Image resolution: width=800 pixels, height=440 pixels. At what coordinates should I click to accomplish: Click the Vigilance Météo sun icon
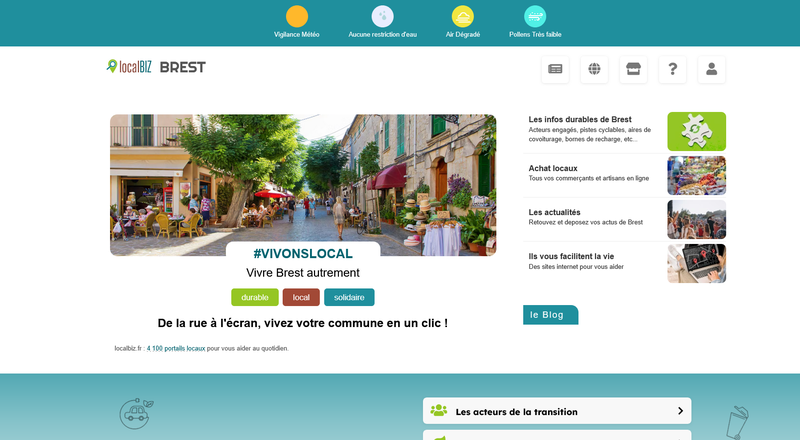click(297, 16)
